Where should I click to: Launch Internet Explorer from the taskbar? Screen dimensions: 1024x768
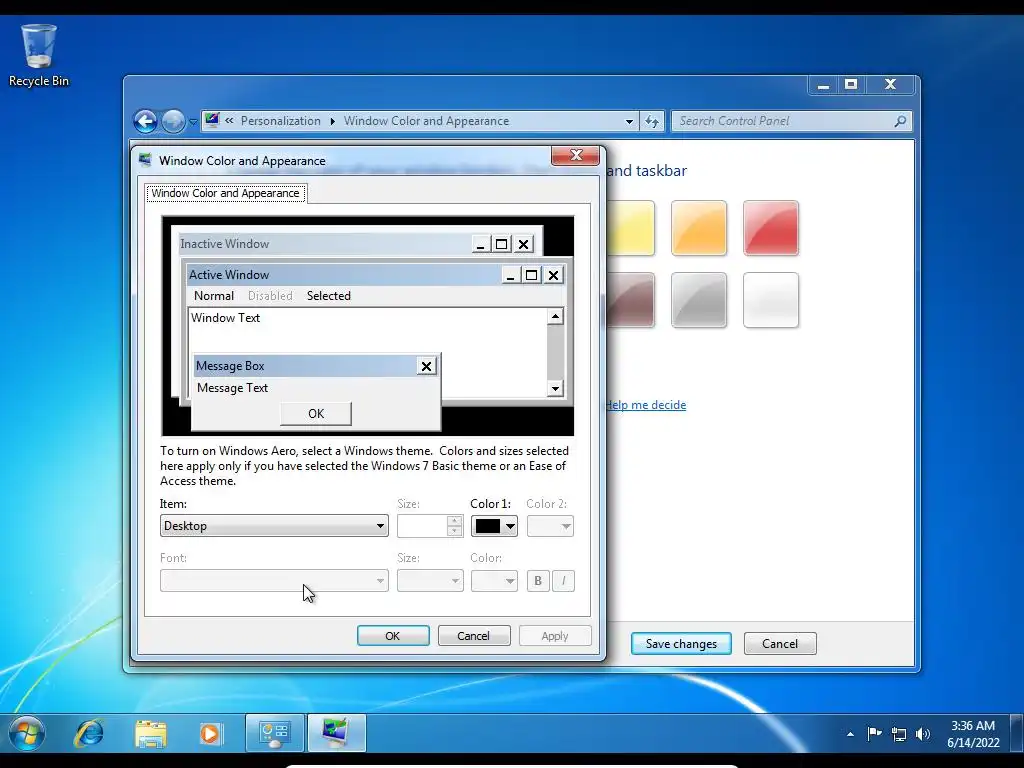(x=89, y=733)
